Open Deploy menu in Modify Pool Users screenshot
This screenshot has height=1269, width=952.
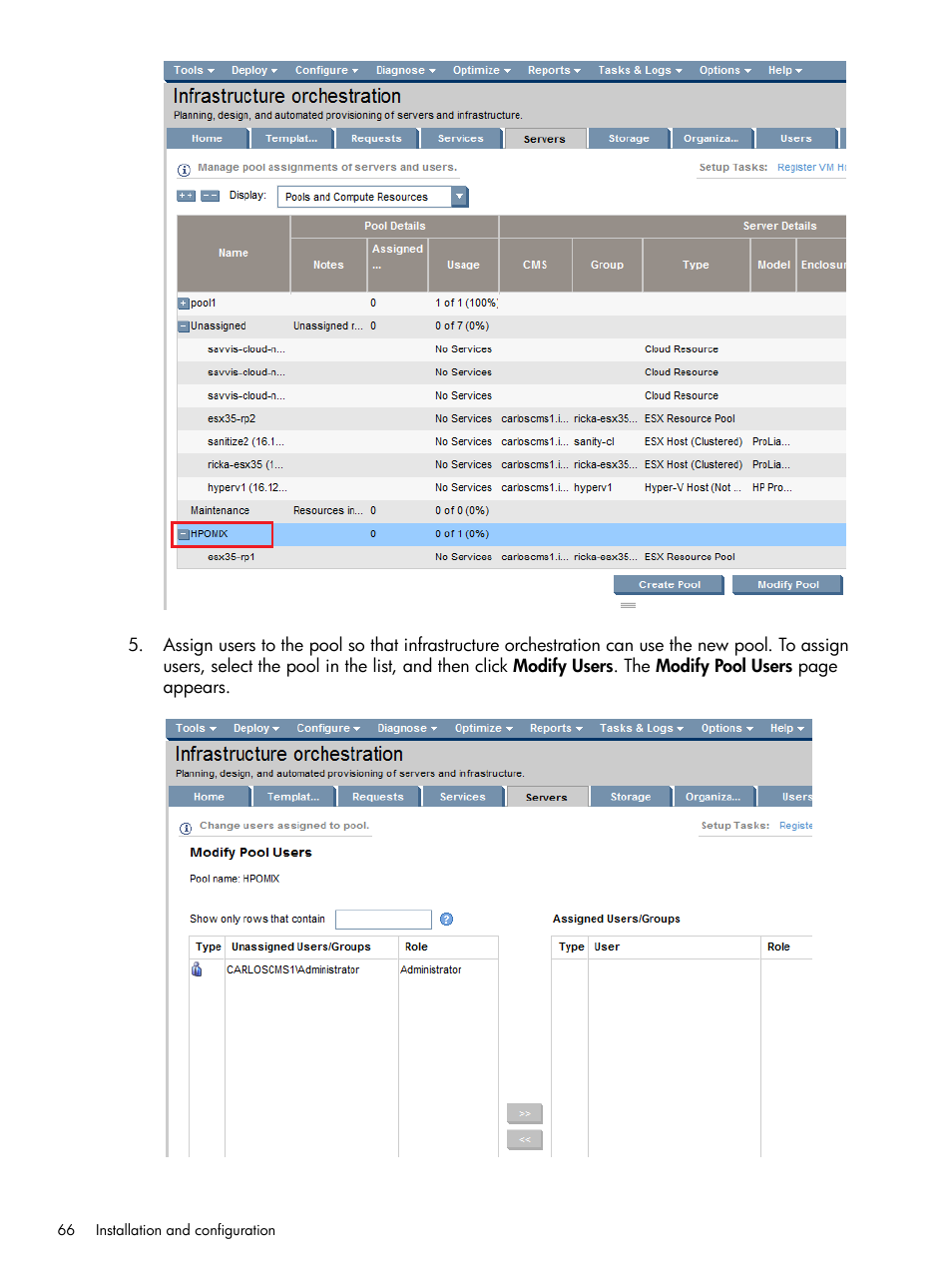(x=256, y=728)
